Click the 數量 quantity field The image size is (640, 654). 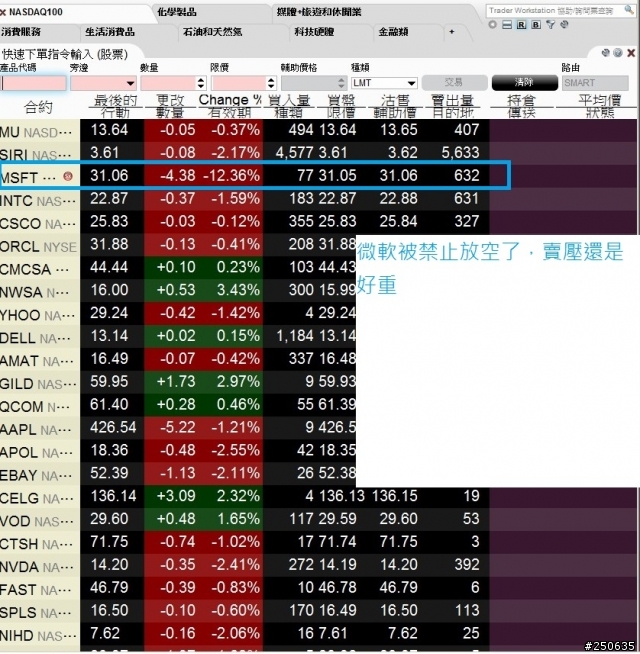tap(168, 83)
